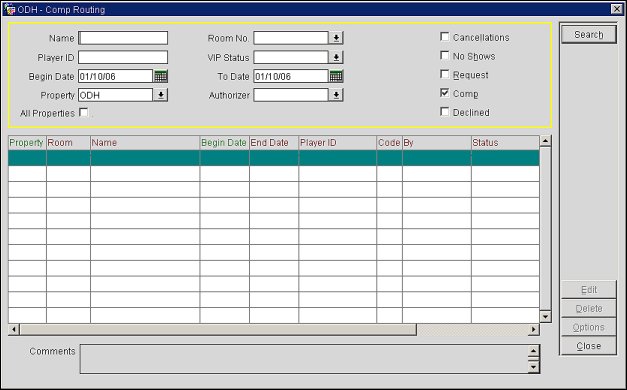This screenshot has height=390, width=627.
Task: Click the Name column header in grid
Action: (x=145, y=143)
